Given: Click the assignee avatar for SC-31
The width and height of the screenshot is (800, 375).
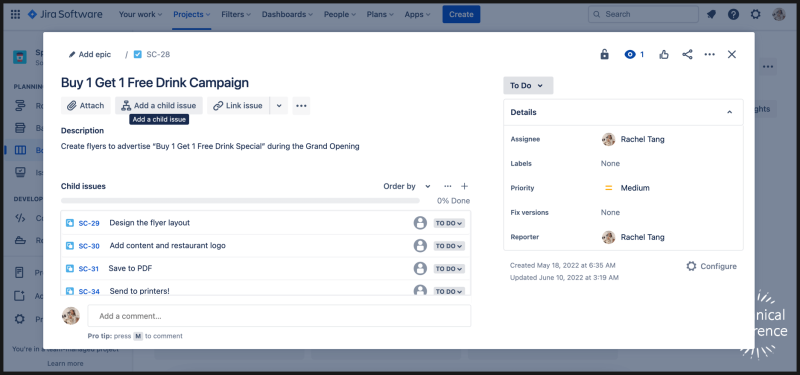Looking at the screenshot, I should point(420,268).
